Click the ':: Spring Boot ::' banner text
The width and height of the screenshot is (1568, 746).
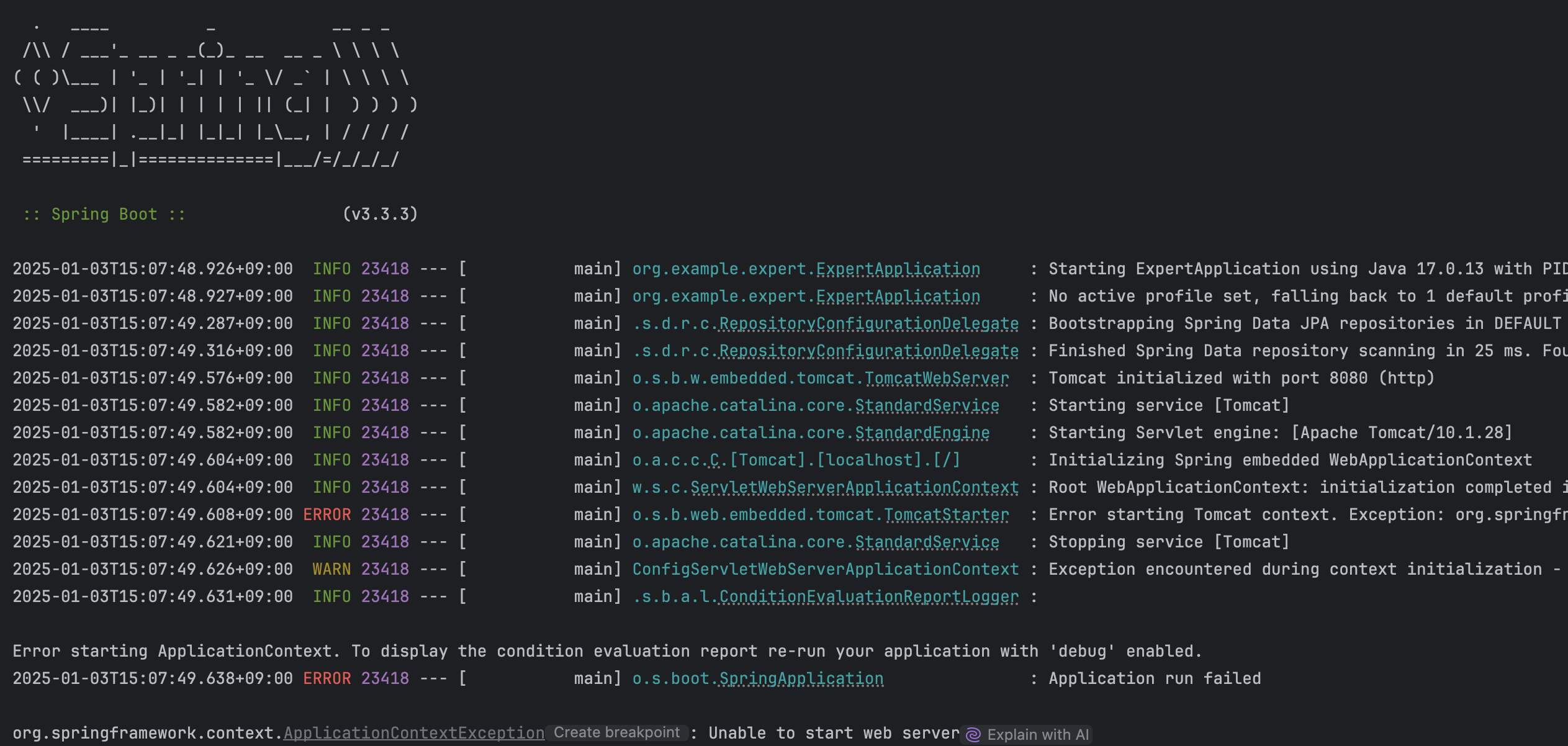tap(104, 214)
